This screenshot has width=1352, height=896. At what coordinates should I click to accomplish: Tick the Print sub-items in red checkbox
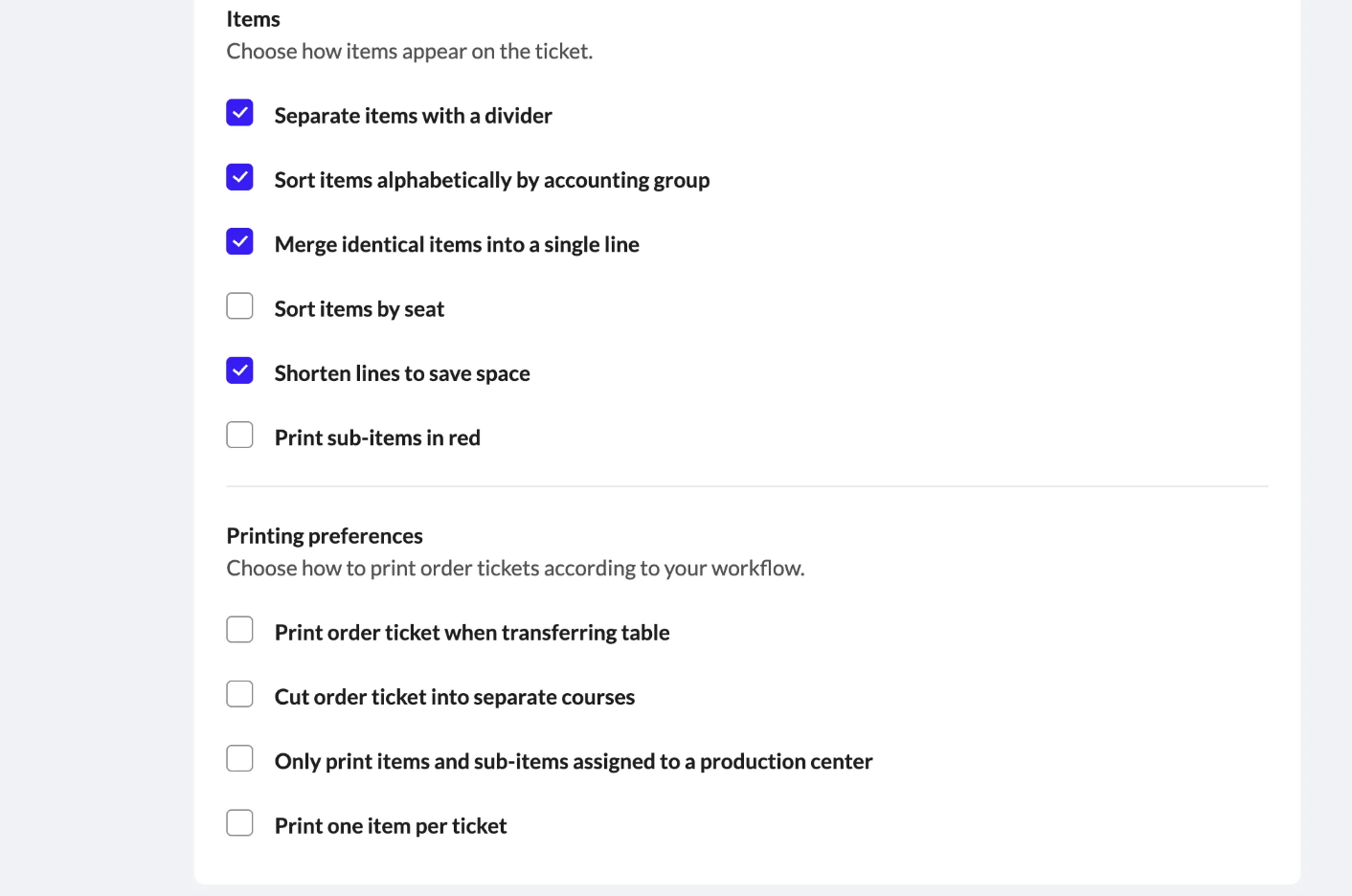pyautogui.click(x=239, y=435)
